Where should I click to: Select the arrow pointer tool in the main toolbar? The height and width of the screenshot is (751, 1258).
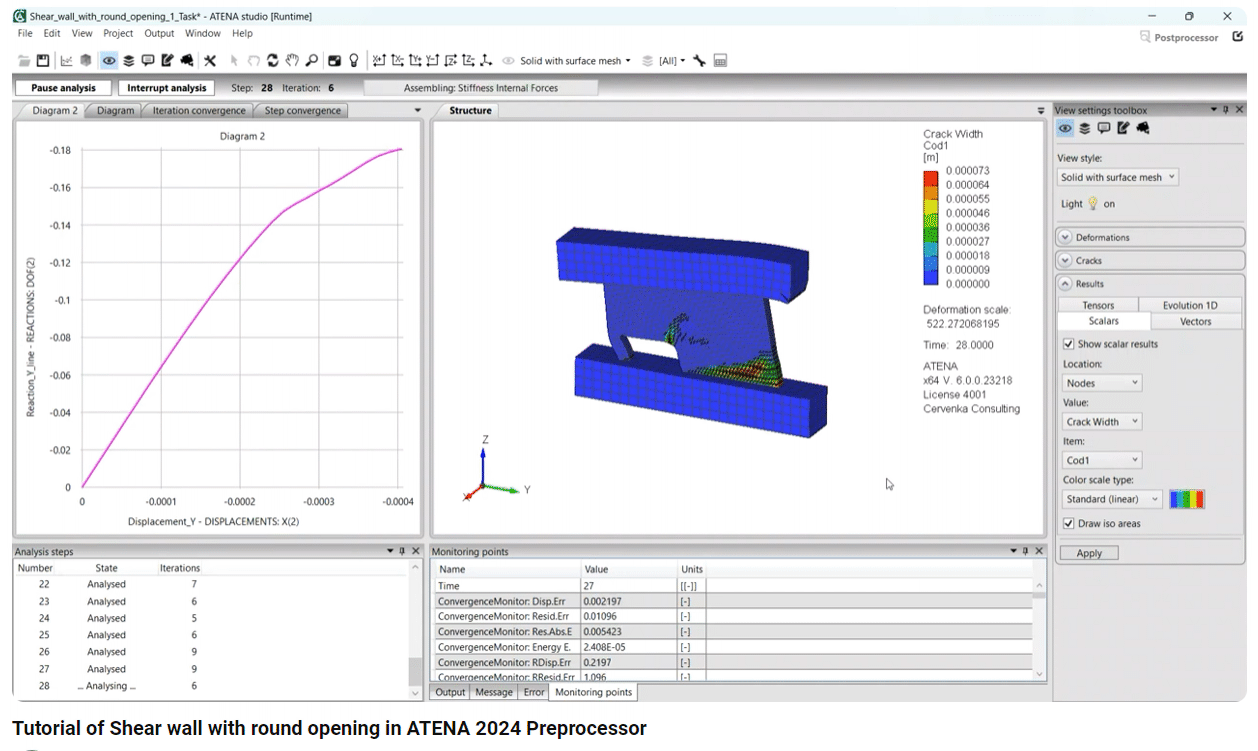tap(234, 61)
